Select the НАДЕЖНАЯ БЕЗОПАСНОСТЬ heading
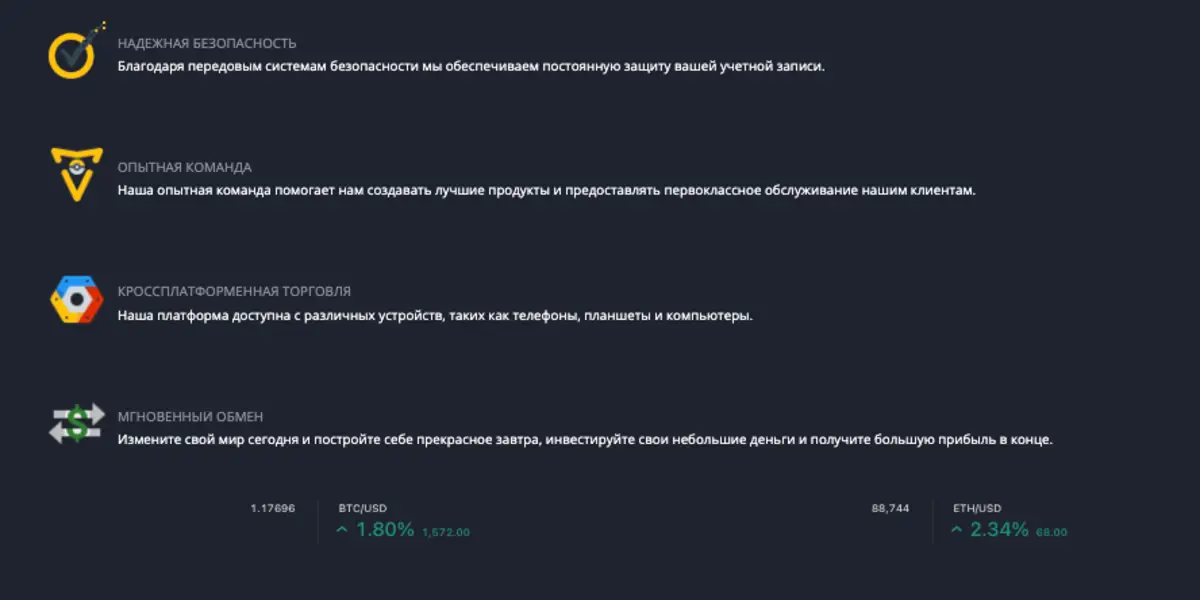 [206, 43]
